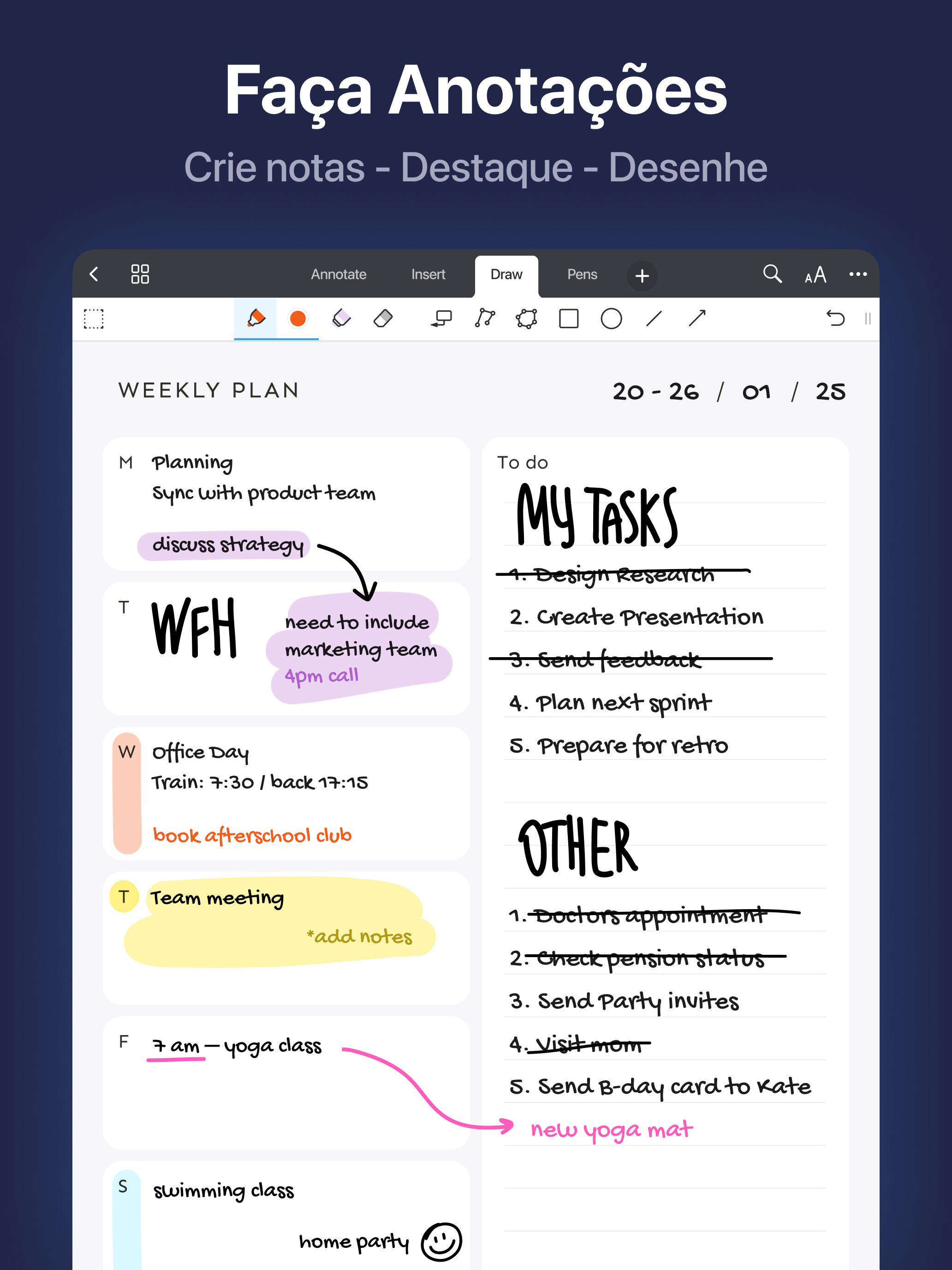Select the circle shape tool

click(x=611, y=318)
